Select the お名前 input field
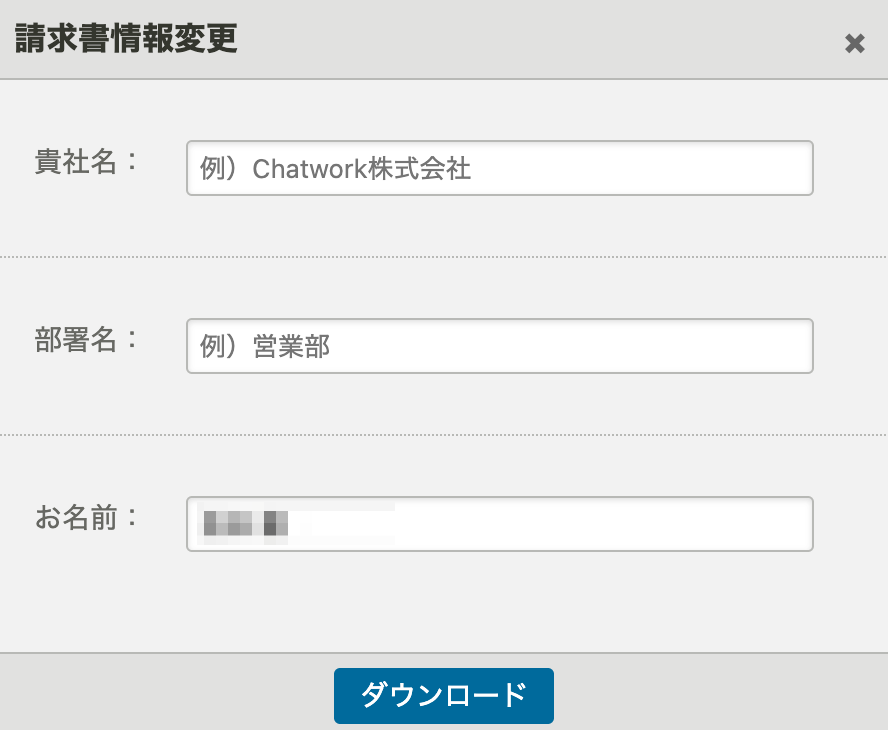Image resolution: width=888 pixels, height=730 pixels. click(500, 523)
